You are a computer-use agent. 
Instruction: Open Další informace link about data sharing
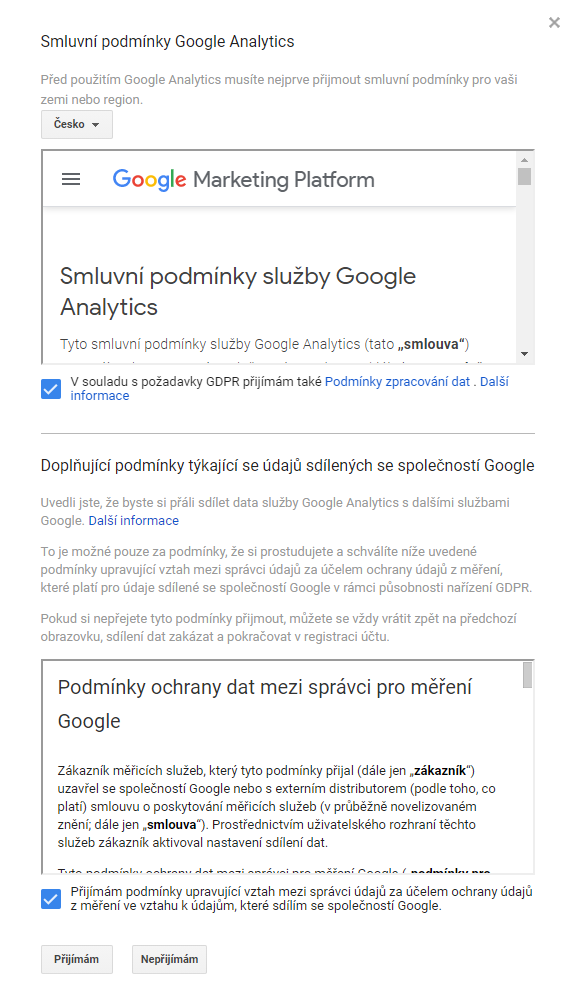[x=134, y=520]
